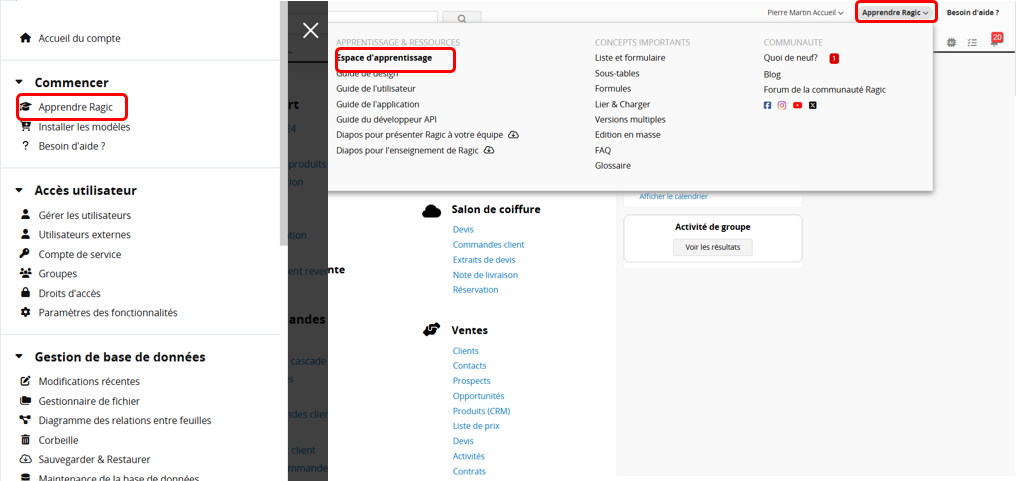Click the X (Twitter) icon
This screenshot has height=481, width=1016.
[x=812, y=105]
